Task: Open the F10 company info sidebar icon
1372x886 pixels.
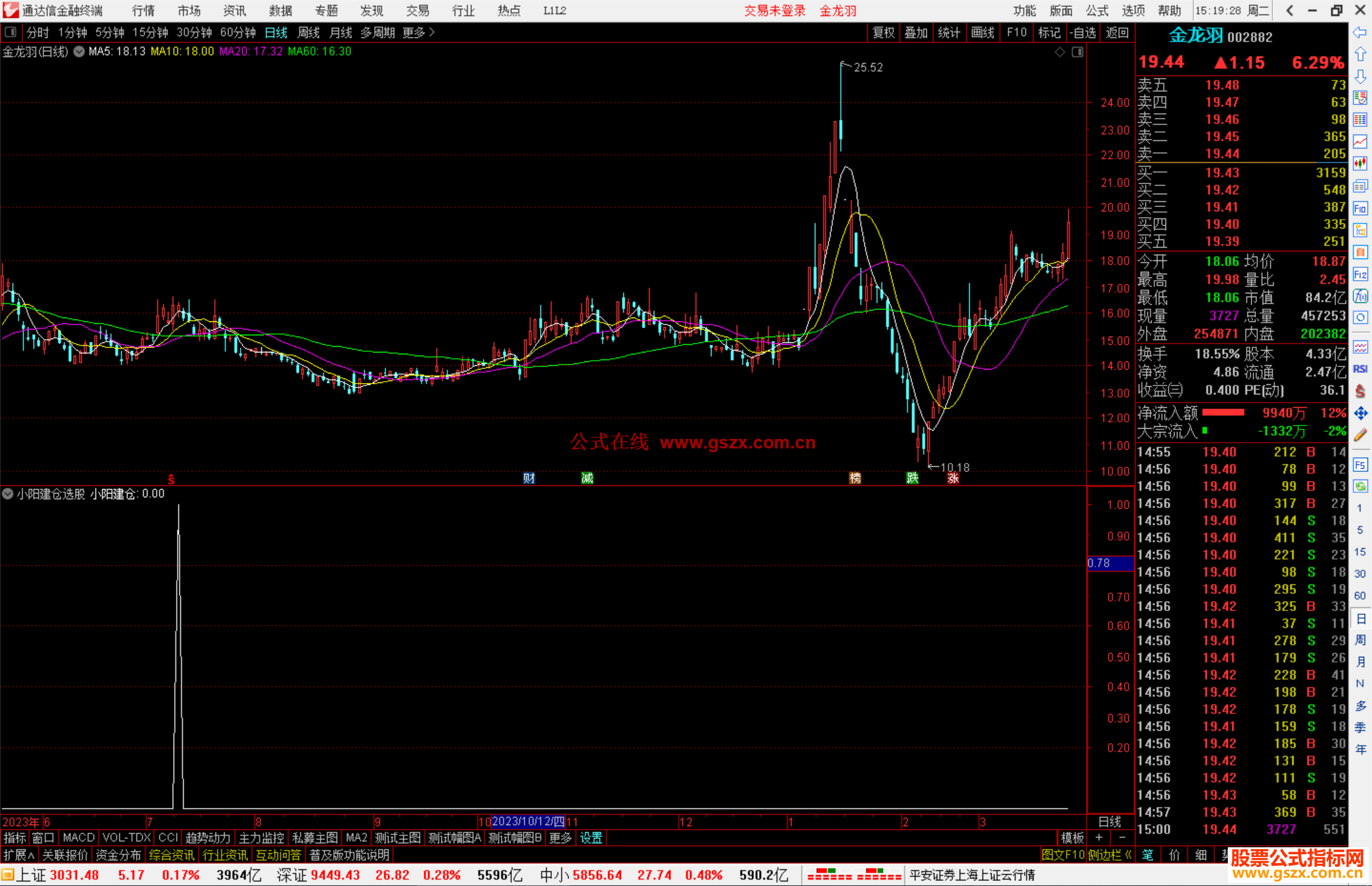Action: (x=1360, y=208)
